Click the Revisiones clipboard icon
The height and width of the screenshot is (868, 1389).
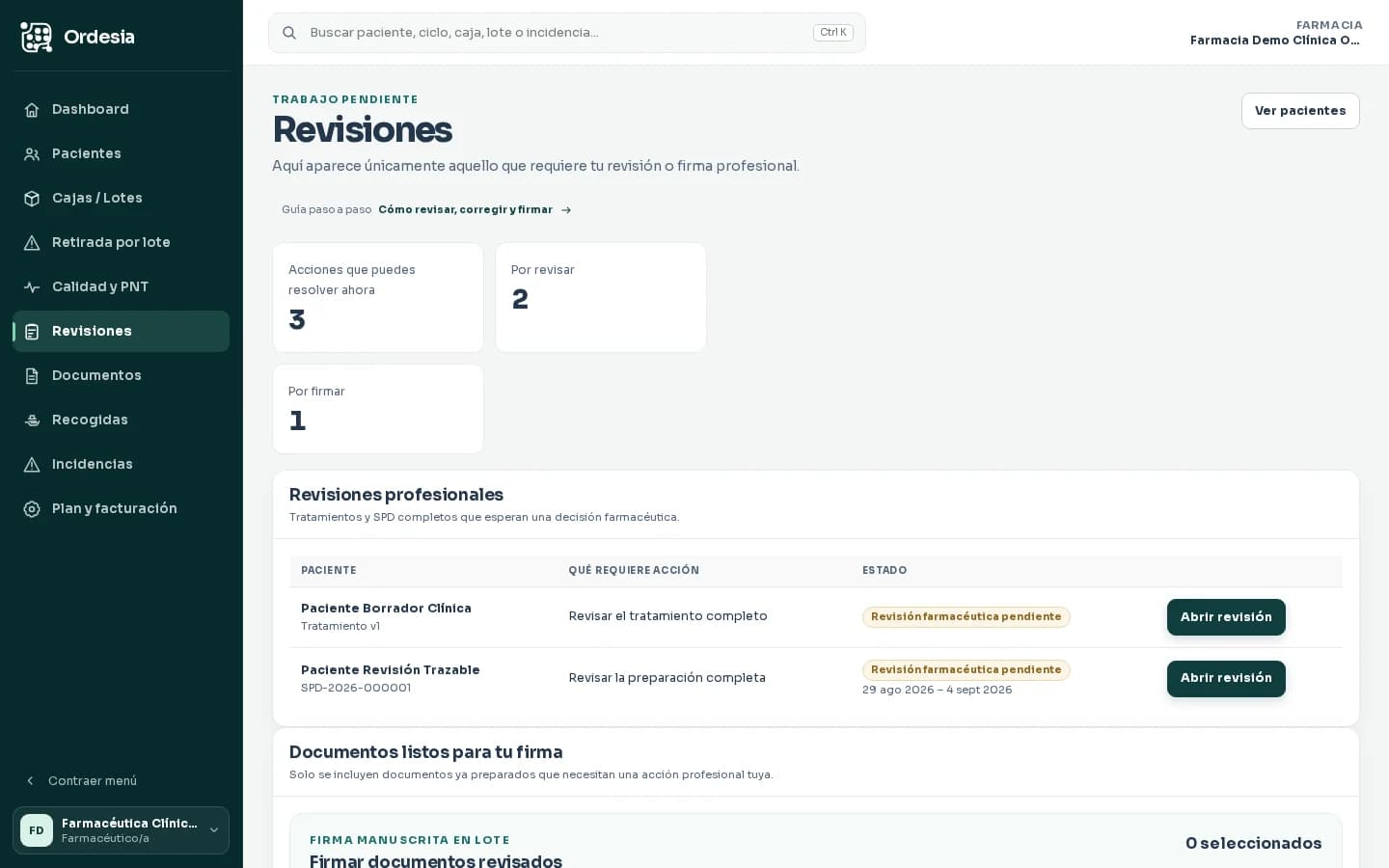click(x=32, y=332)
